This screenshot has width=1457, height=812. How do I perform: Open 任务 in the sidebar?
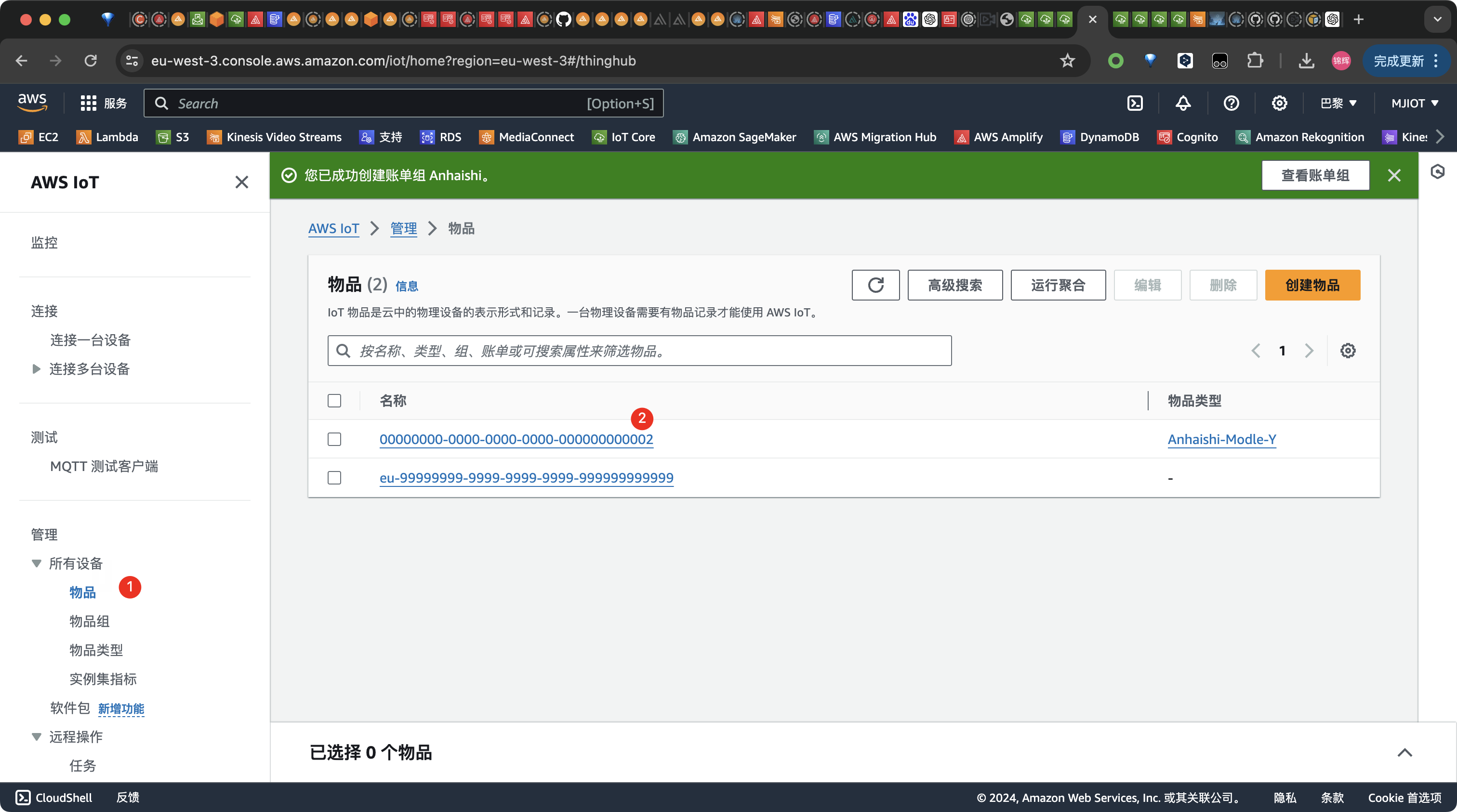tap(82, 765)
